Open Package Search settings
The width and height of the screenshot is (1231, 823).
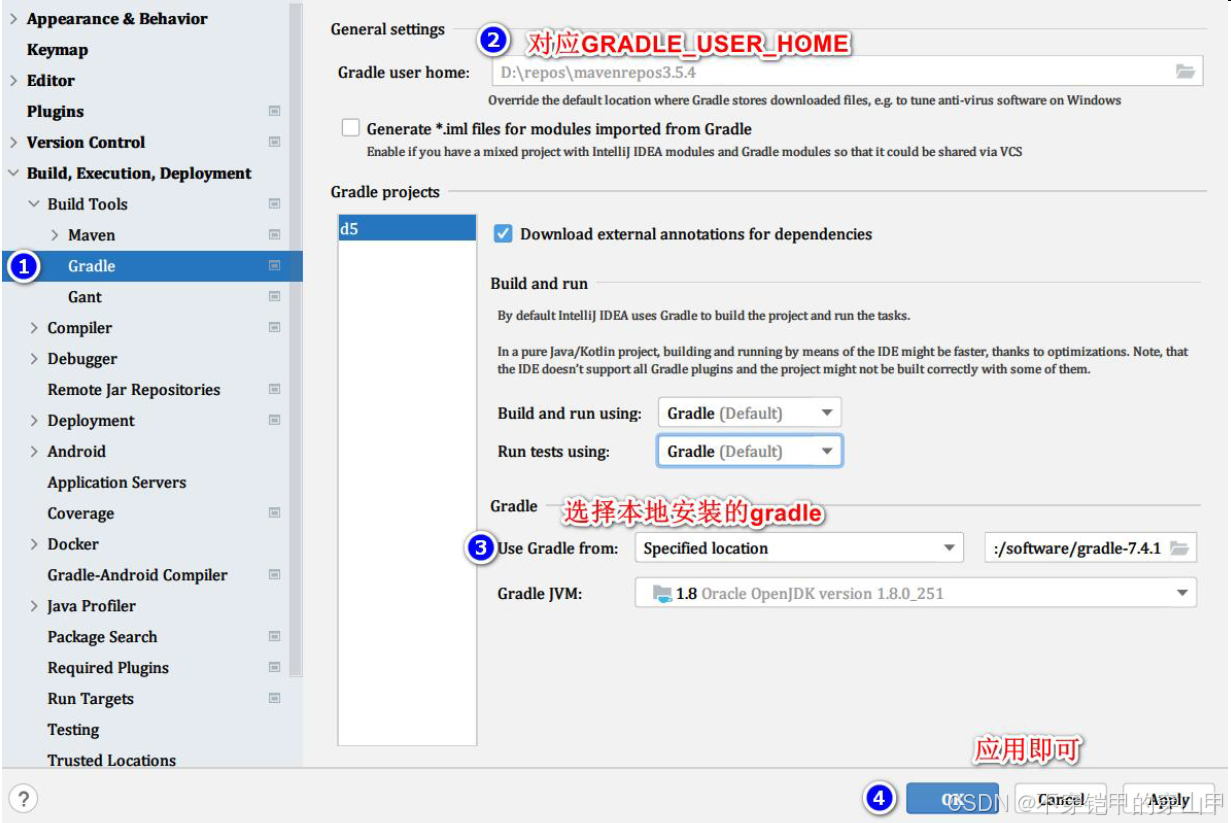tap(102, 637)
